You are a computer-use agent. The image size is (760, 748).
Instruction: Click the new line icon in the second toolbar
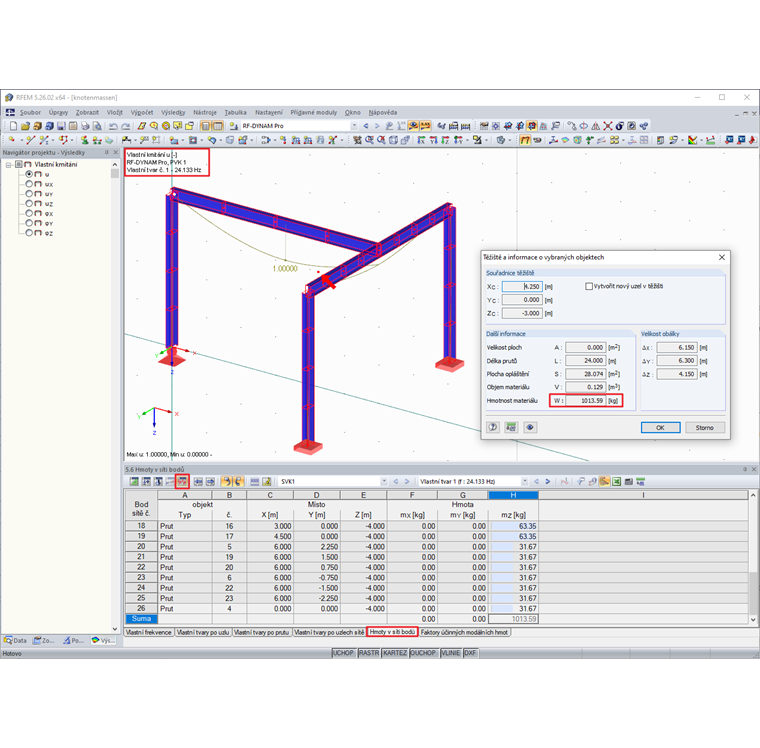coord(31,140)
